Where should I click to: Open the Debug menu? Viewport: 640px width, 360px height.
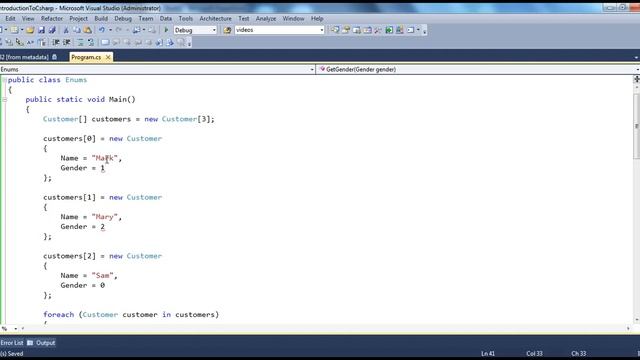[123, 19]
